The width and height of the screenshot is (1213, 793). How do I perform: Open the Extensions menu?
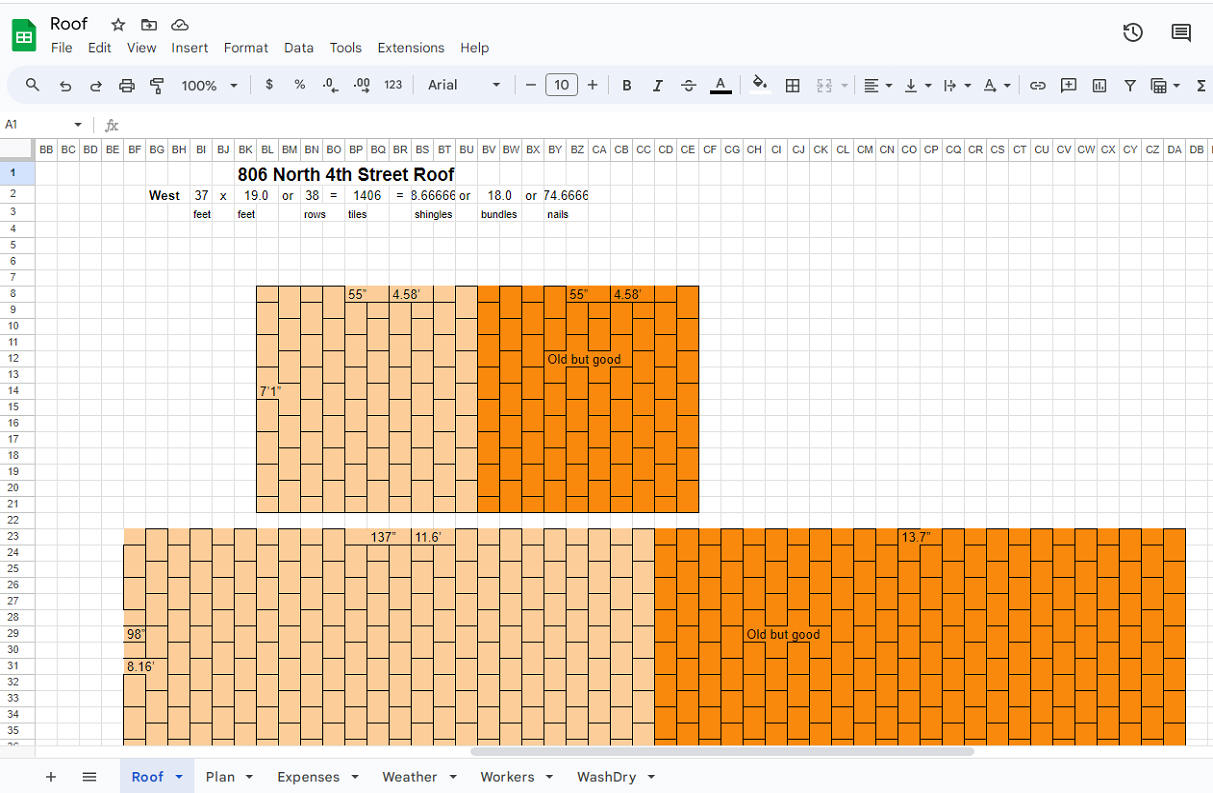410,48
